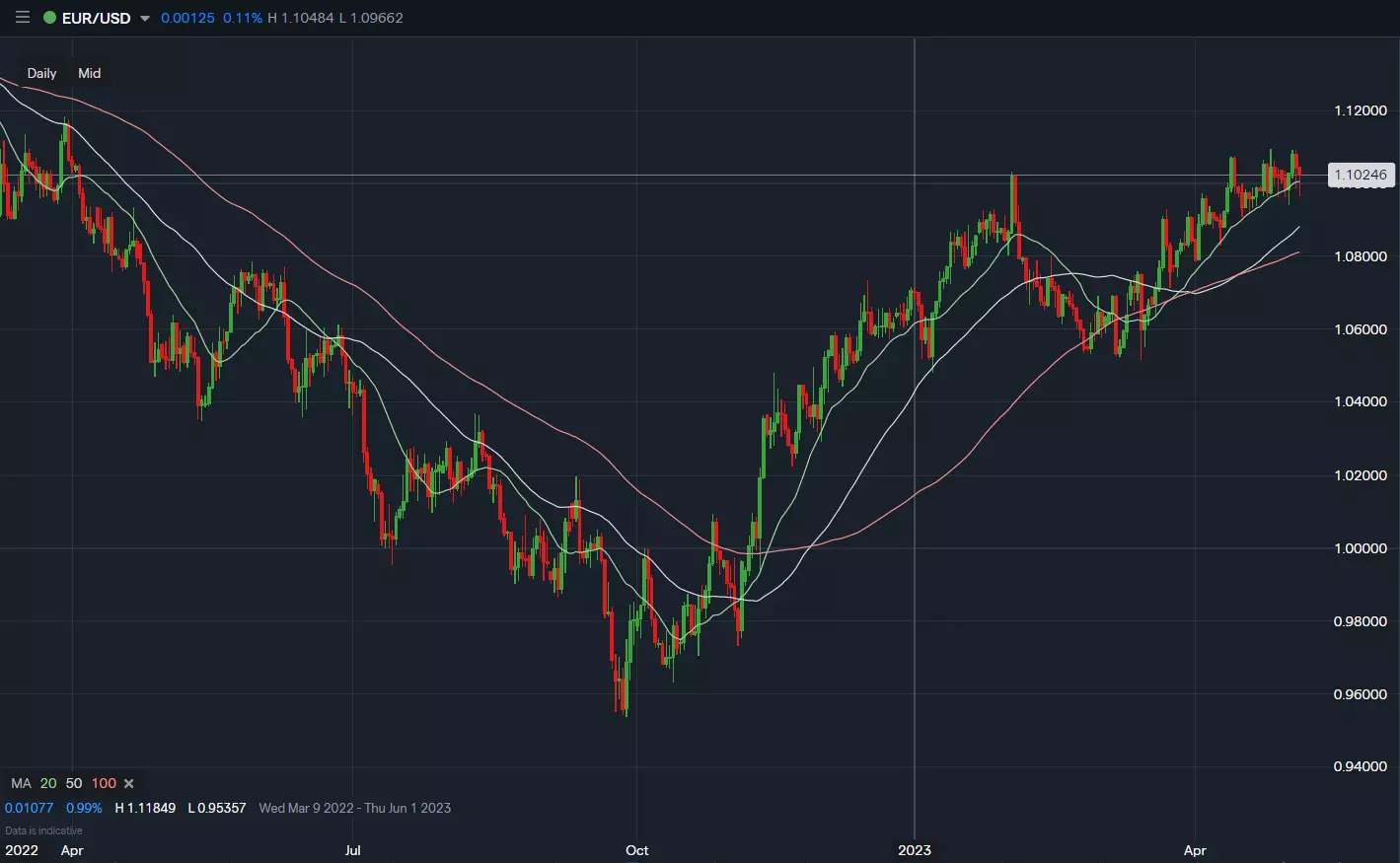Click the Wed Mar 9 2022 - Thu Jun 1 2023 date range
Viewport: 1400px width, 863px height.
coord(355,808)
